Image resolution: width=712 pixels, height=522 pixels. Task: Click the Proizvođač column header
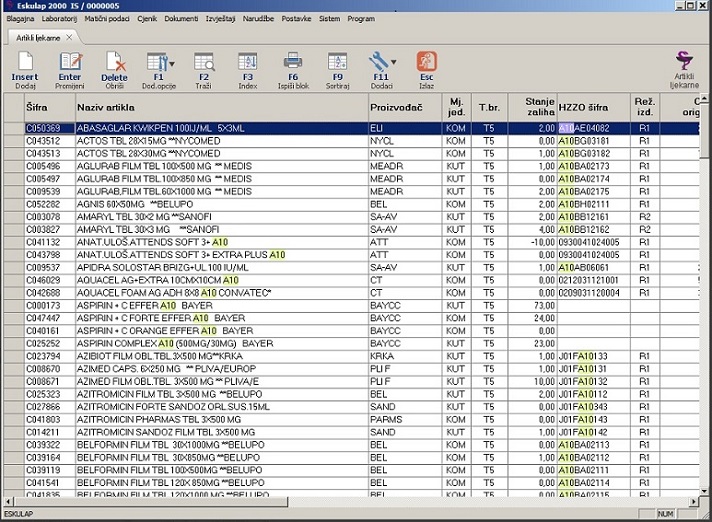click(405, 108)
